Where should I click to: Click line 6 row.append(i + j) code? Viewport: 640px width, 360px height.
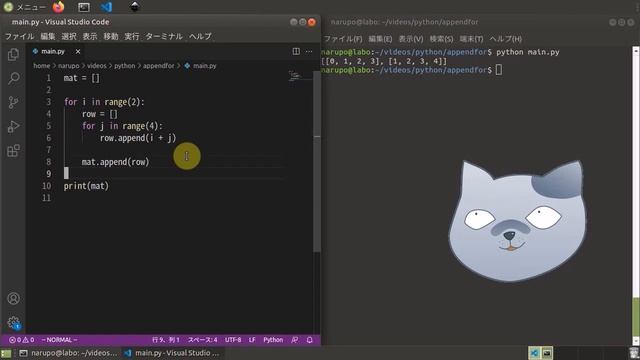138,138
